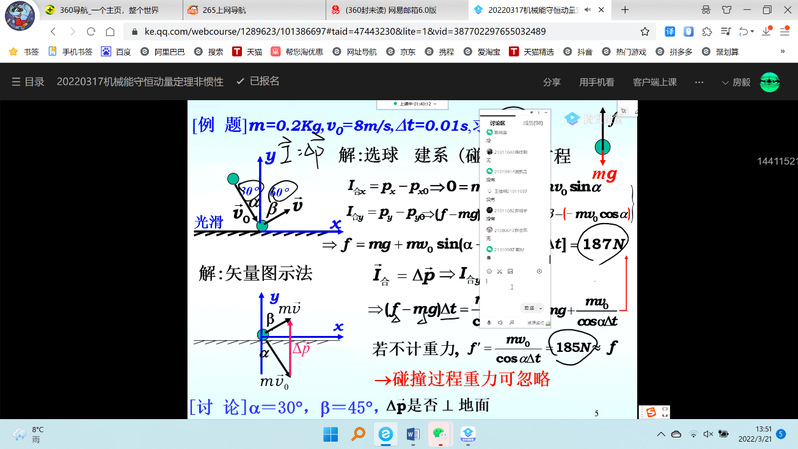Click the user profile avatar
798x449 pixels.
[770, 82]
